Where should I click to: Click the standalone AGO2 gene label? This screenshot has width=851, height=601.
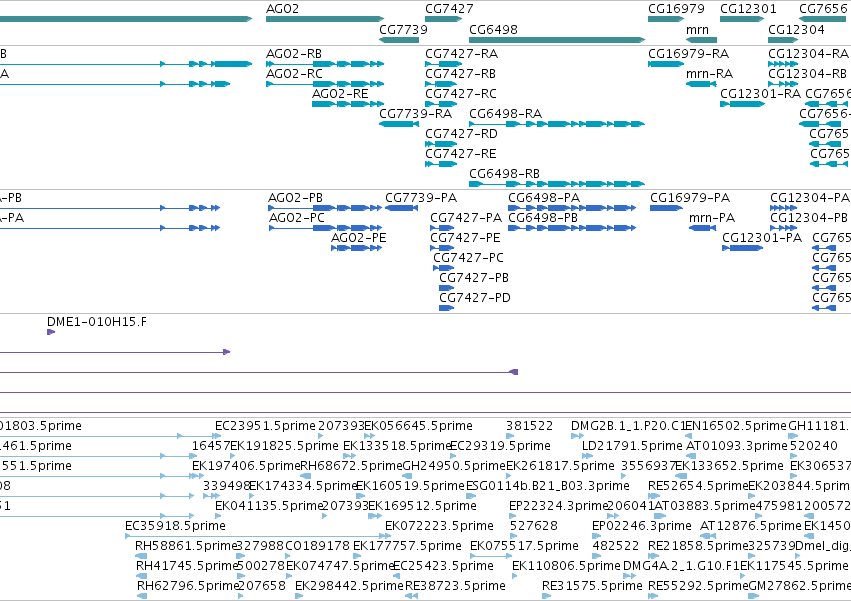coord(282,9)
